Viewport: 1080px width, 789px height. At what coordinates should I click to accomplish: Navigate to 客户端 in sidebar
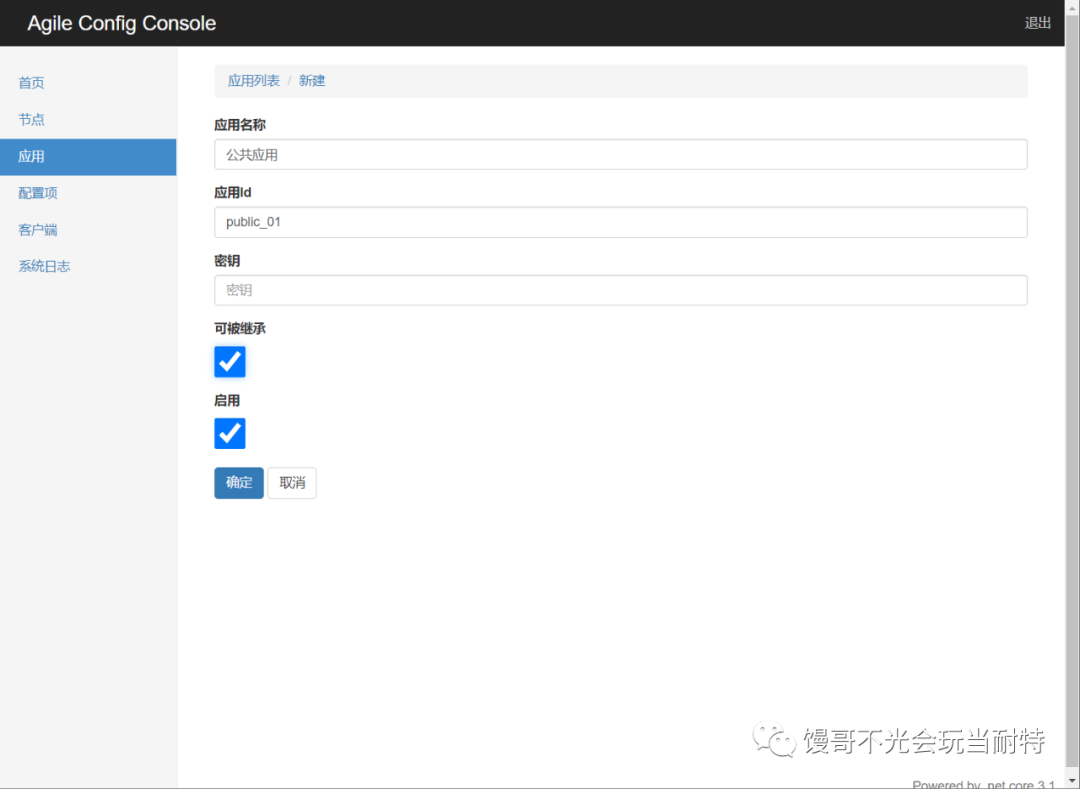click(38, 229)
